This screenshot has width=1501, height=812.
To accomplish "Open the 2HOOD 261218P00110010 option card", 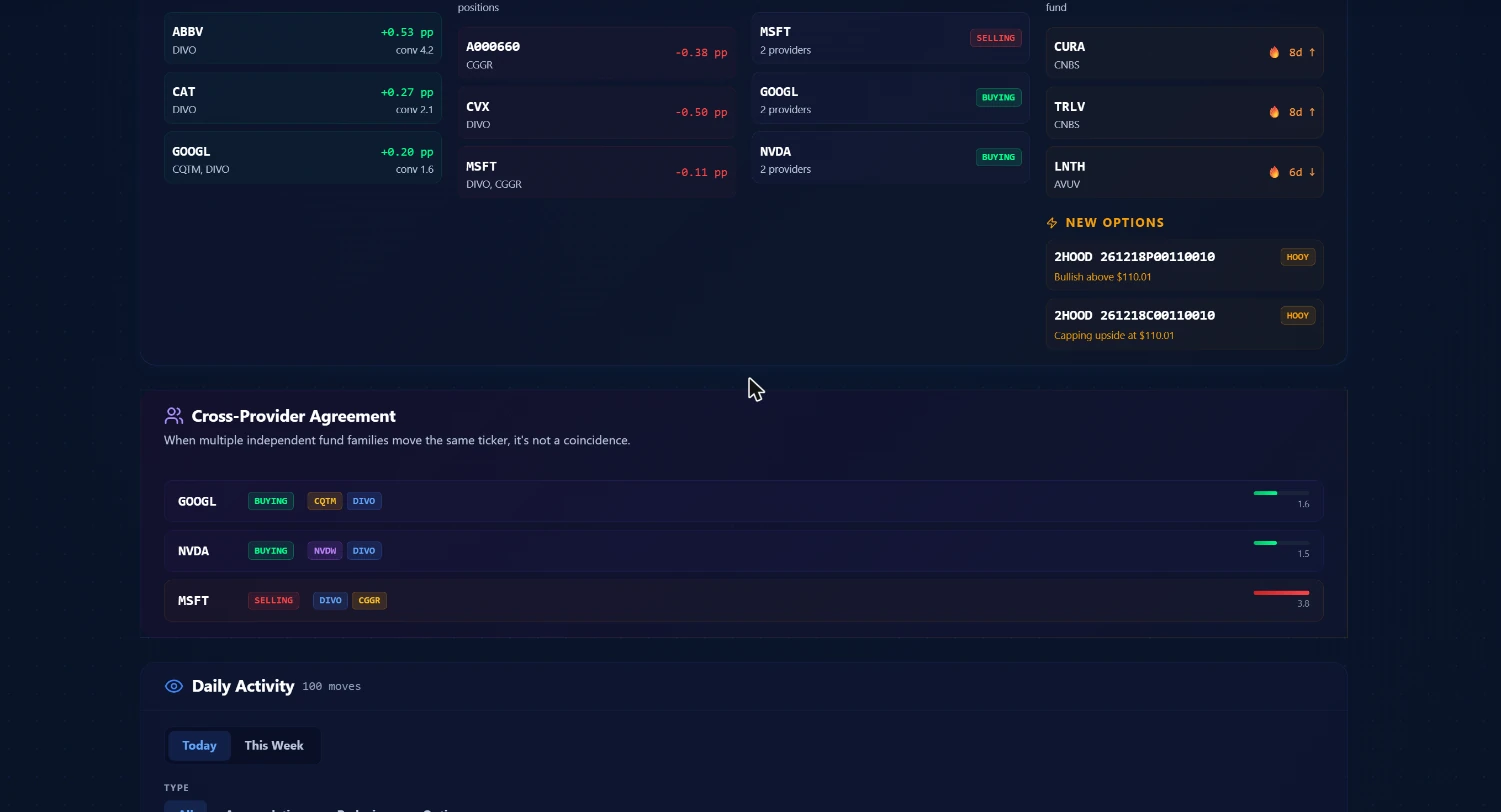I will click(x=1185, y=265).
